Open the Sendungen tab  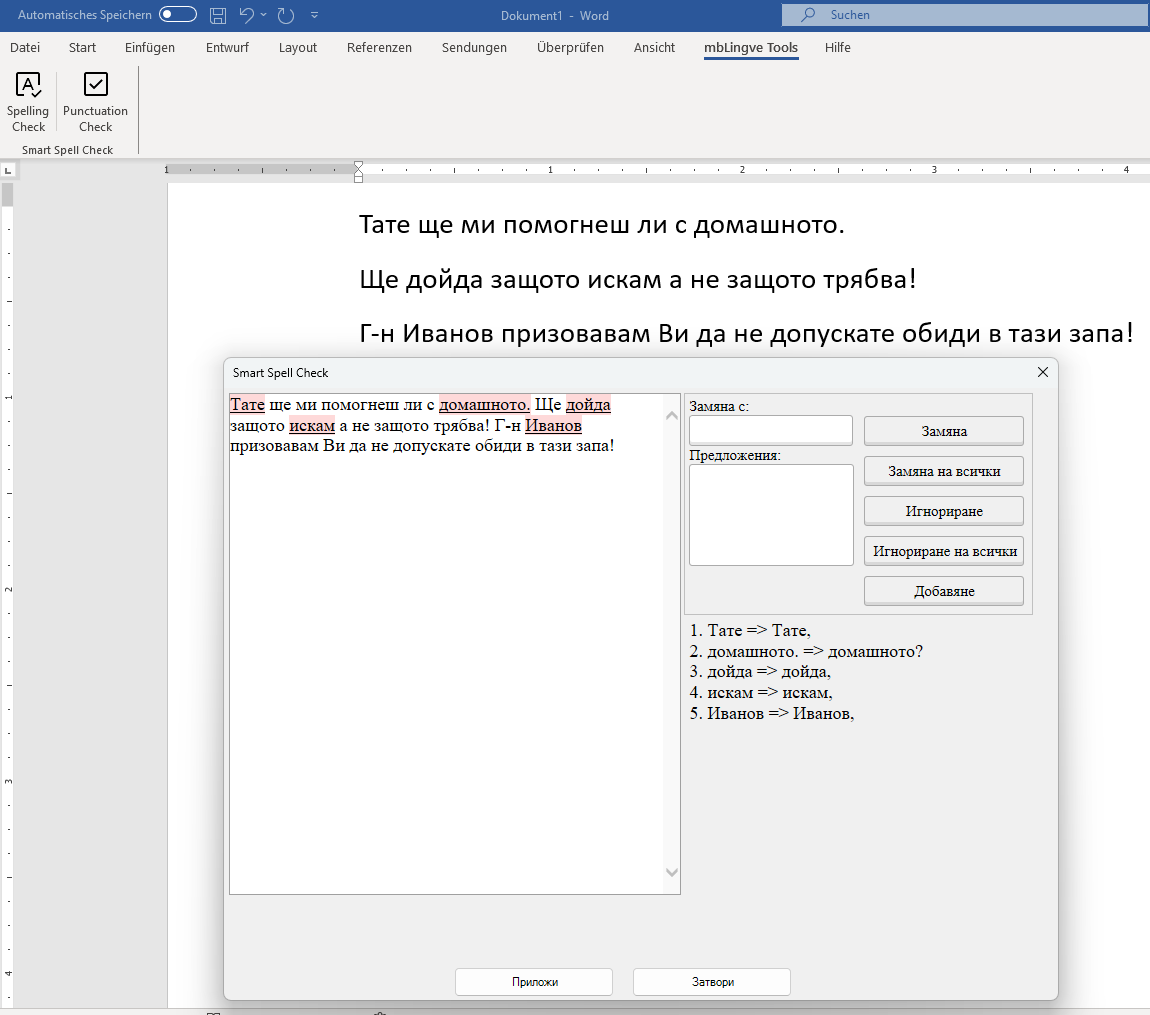point(474,48)
